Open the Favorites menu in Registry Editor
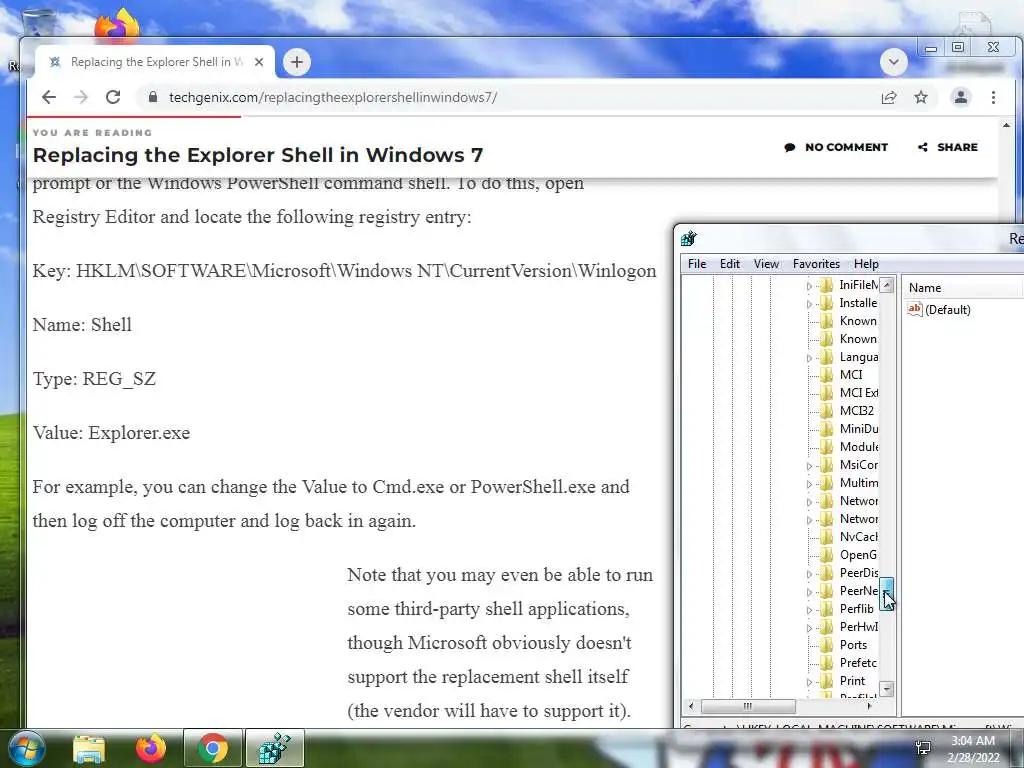The height and width of the screenshot is (768, 1024). (x=816, y=264)
